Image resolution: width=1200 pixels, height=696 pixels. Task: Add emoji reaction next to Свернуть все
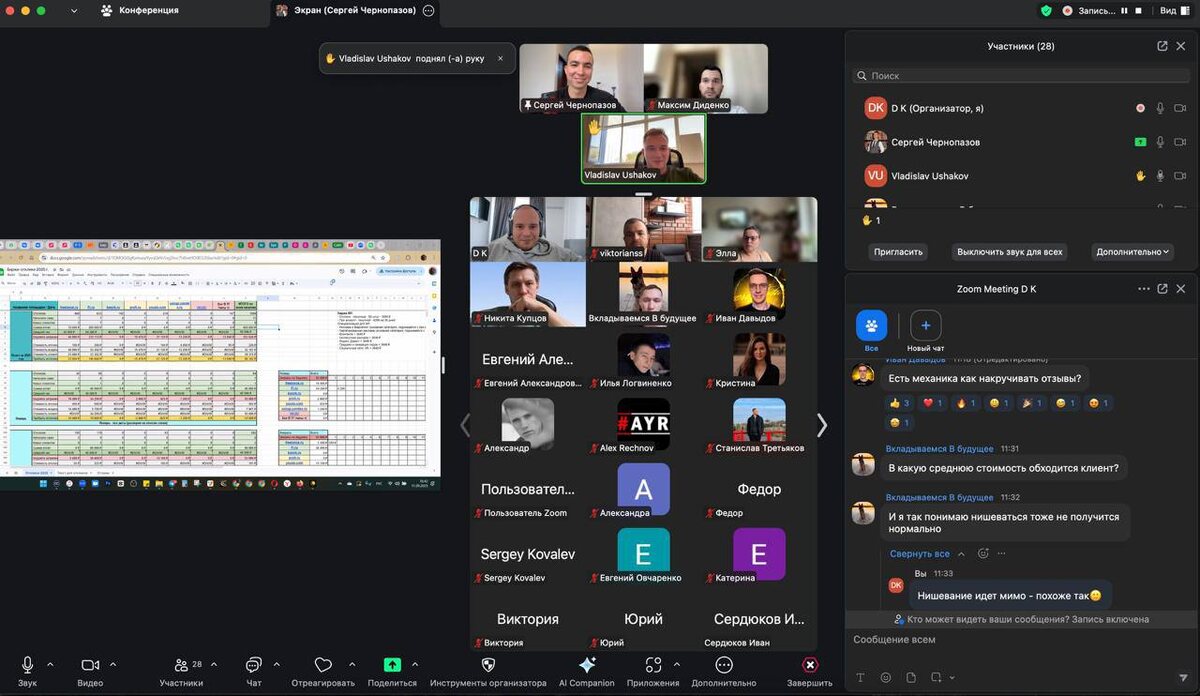(x=983, y=554)
